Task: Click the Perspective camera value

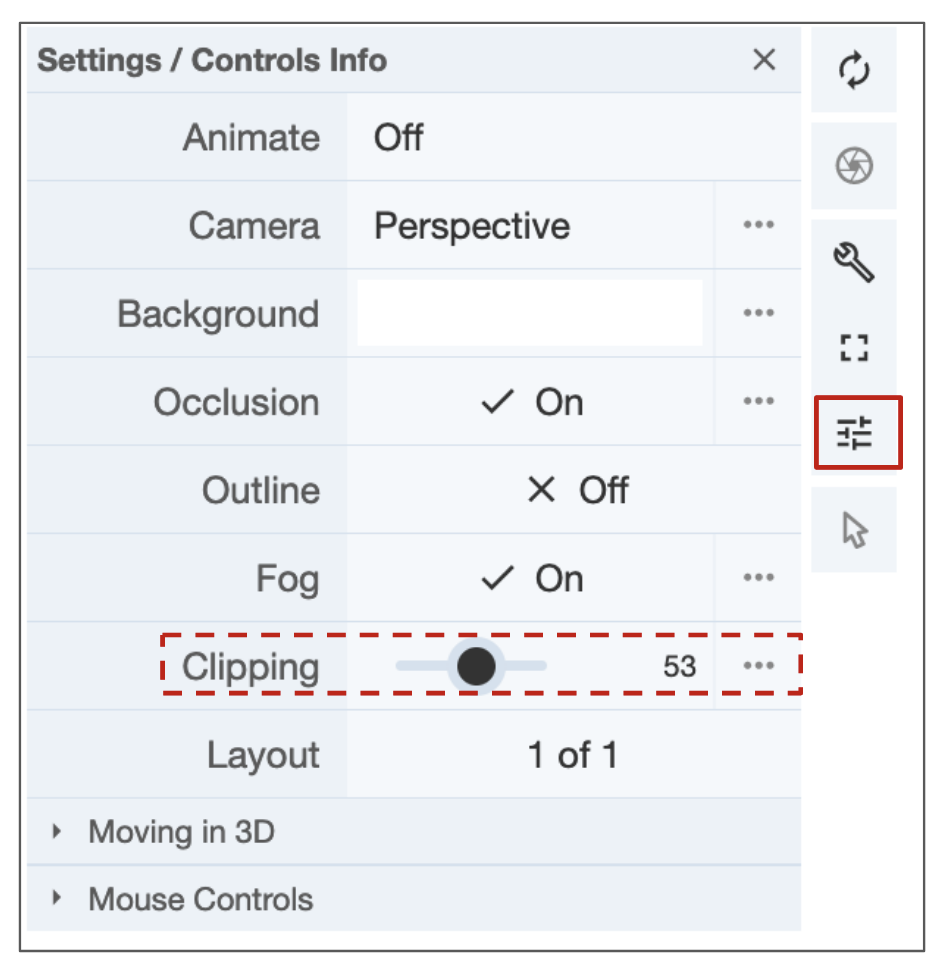Action: pos(472,225)
